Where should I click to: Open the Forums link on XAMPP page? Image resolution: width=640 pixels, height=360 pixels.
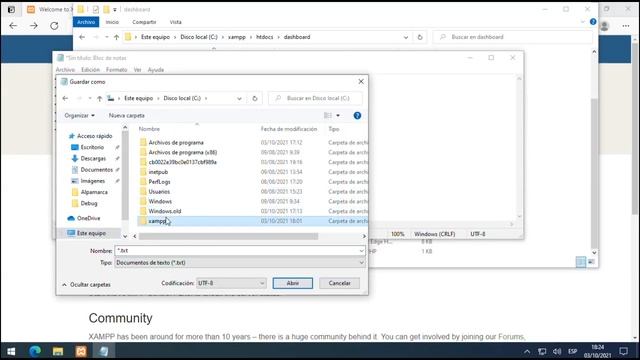click(511, 337)
